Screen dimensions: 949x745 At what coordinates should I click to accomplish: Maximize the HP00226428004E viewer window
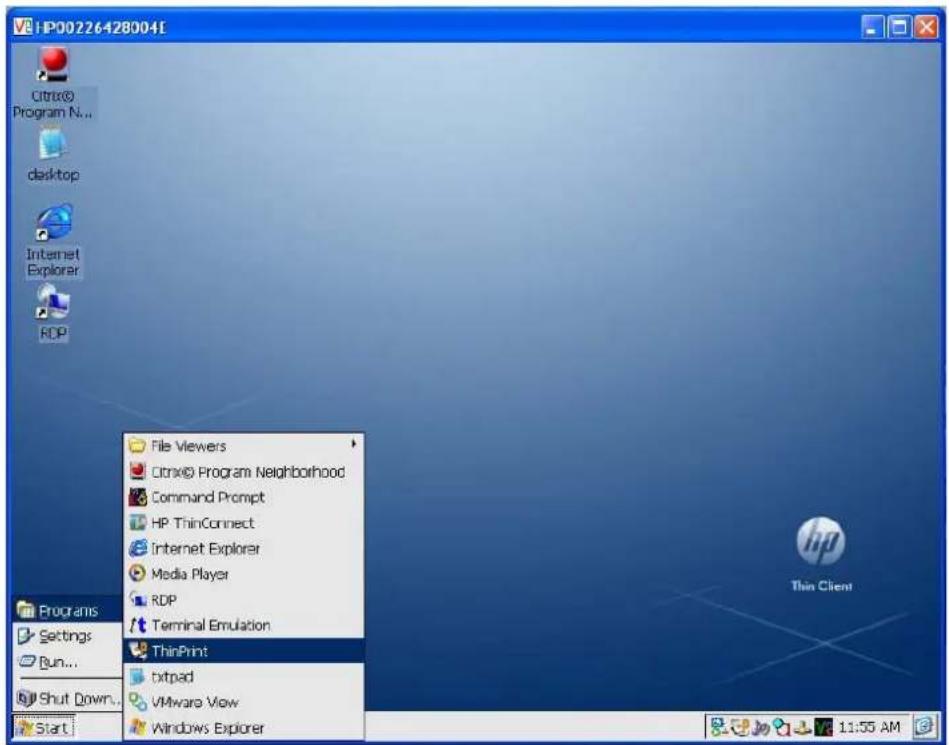[x=900, y=27]
